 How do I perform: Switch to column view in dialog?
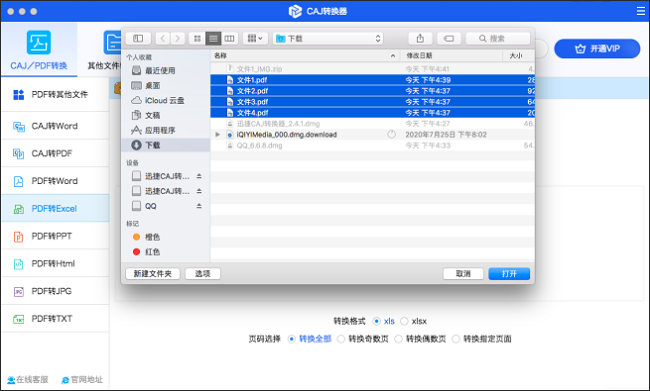pos(229,39)
